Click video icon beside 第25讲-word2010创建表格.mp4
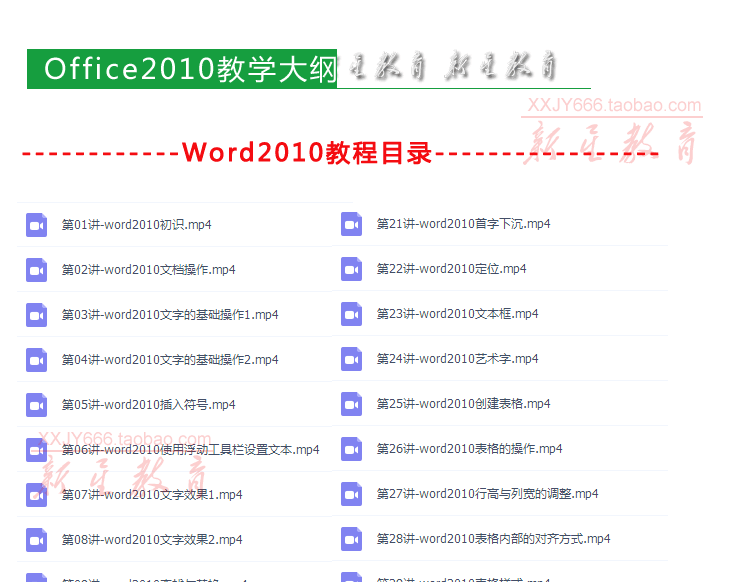This screenshot has width=749, height=582. point(352,404)
